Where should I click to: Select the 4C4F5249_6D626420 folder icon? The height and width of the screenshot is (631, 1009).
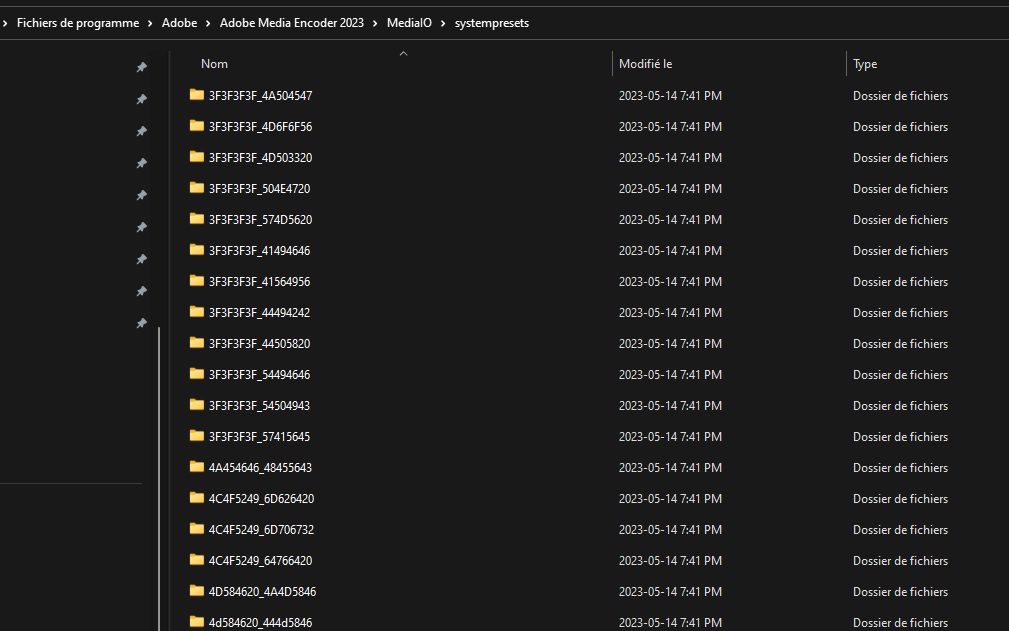pos(197,497)
